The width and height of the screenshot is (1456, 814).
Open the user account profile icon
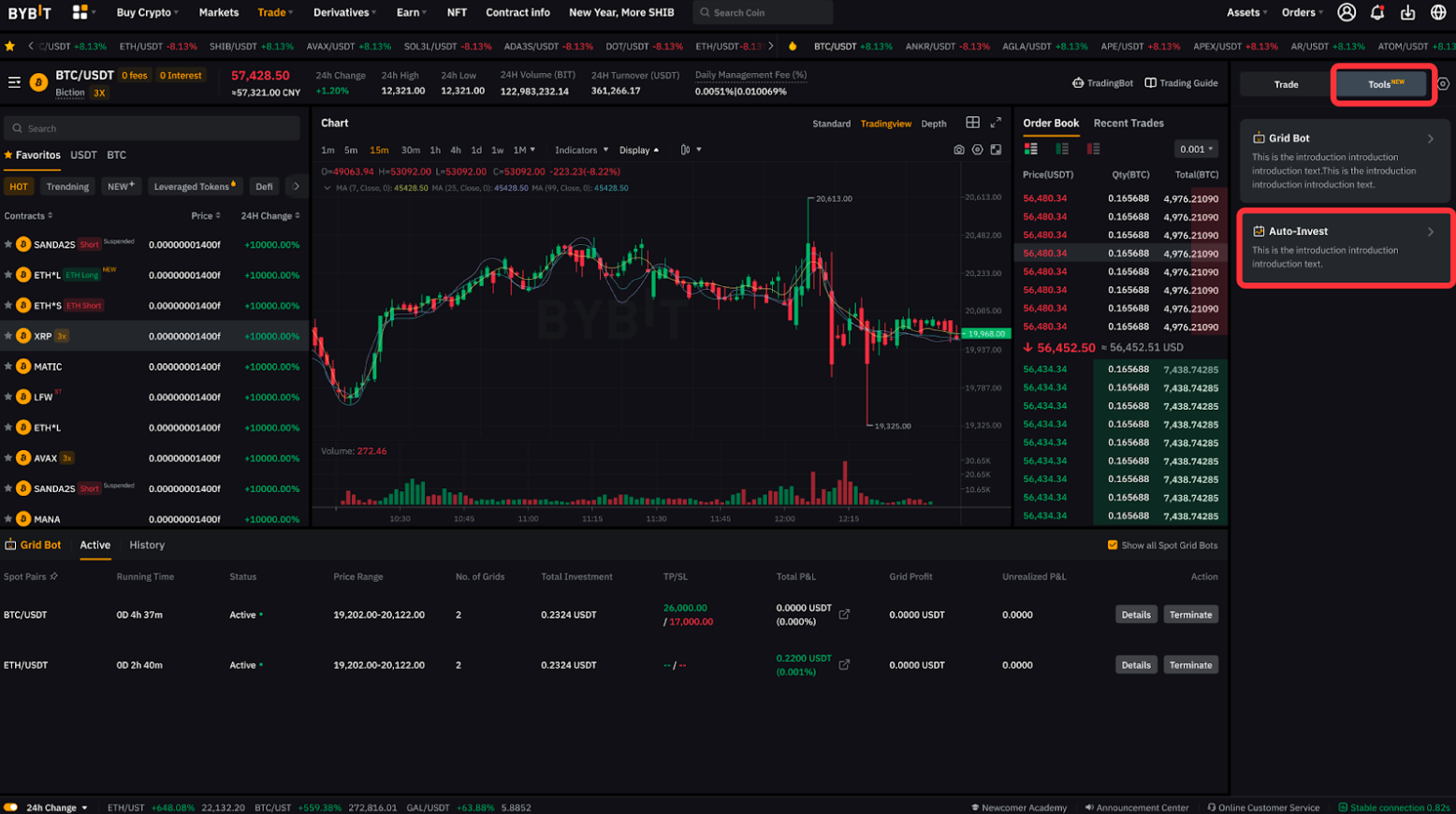[1346, 12]
